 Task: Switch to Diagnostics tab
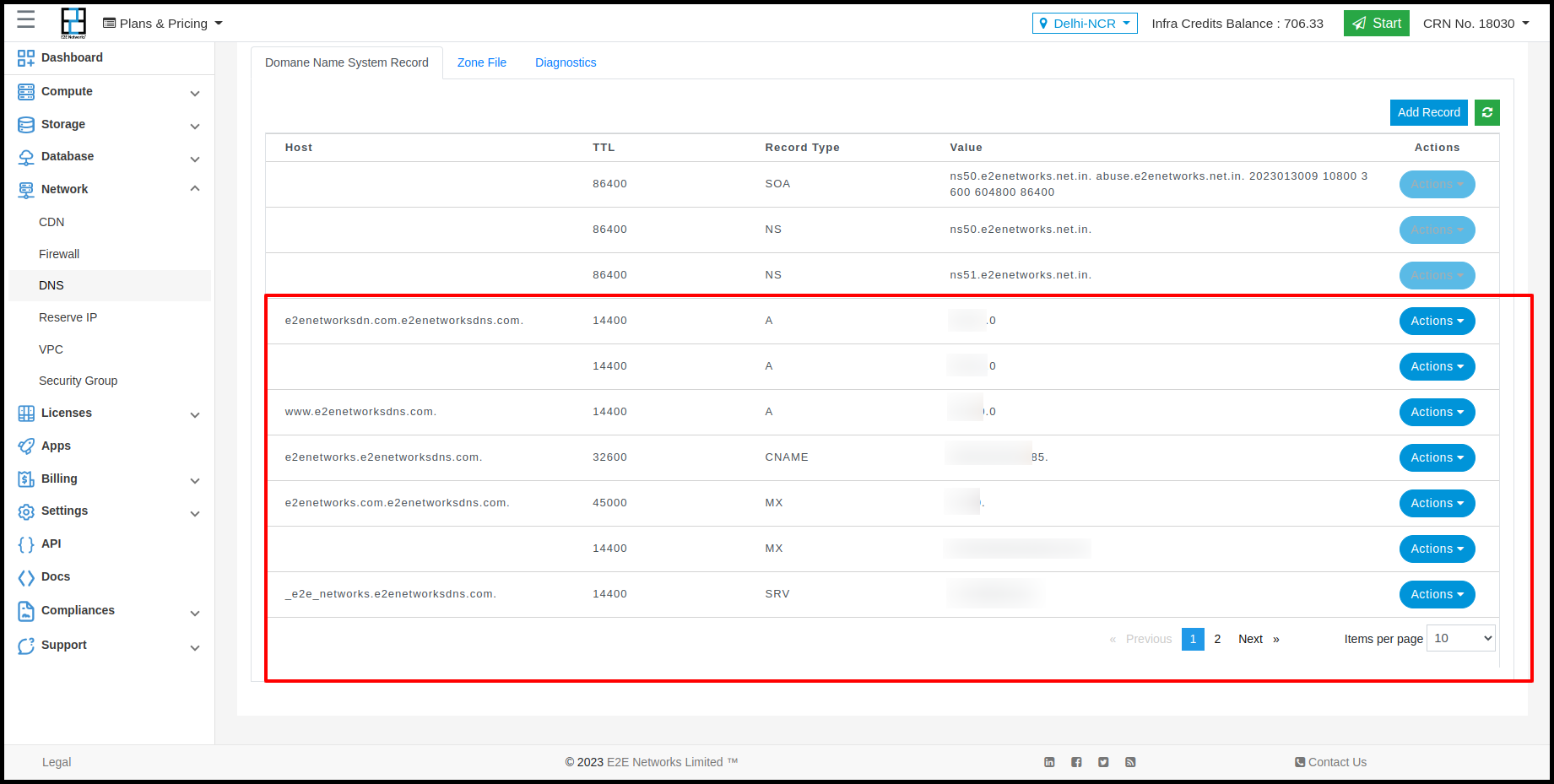click(x=566, y=62)
